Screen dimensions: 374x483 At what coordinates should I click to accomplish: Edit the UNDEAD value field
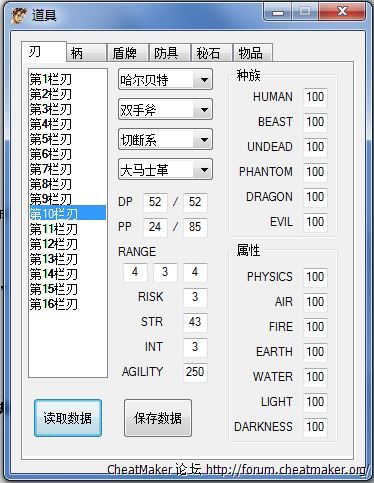click(315, 147)
